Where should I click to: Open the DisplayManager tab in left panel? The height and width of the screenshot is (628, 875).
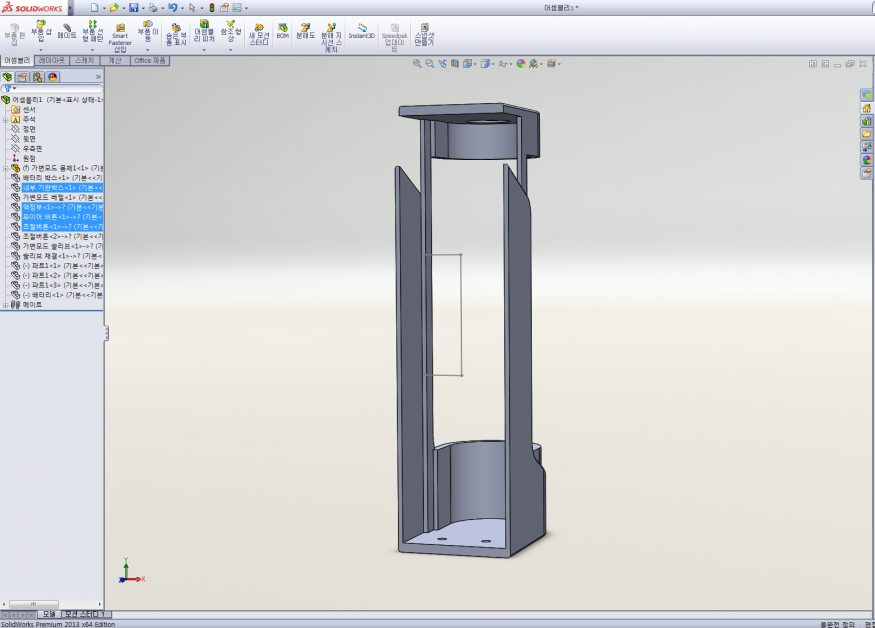pyautogui.click(x=53, y=77)
